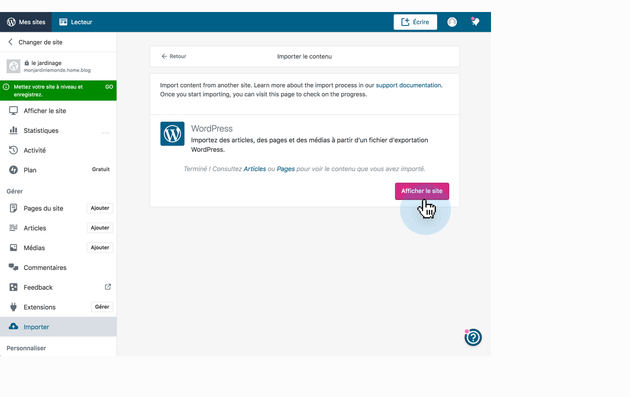Click Changer de site back chevron
Image resolution: width=630 pixels, height=397 pixels.
pos(10,42)
